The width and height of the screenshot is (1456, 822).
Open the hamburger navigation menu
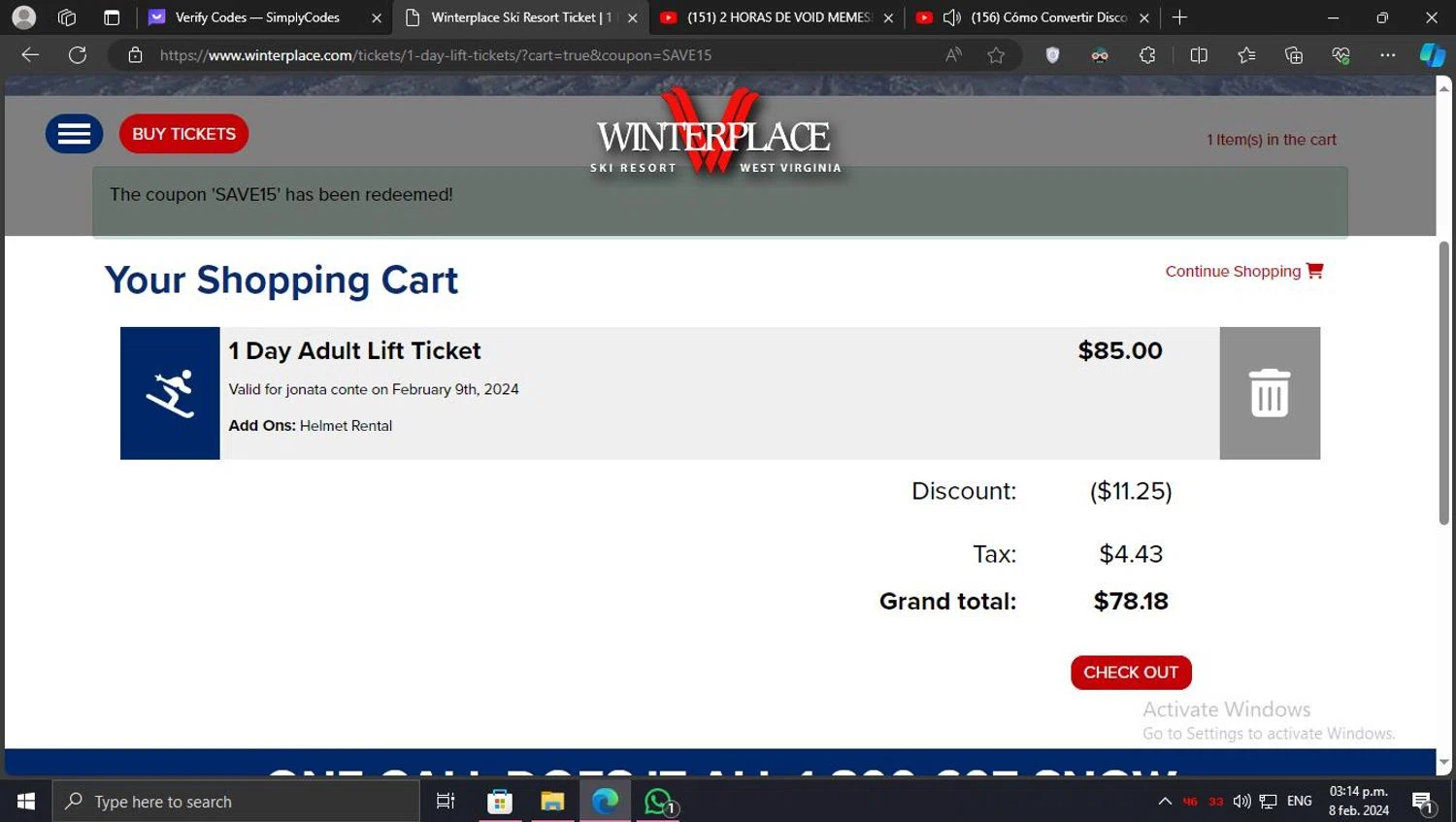click(x=74, y=134)
